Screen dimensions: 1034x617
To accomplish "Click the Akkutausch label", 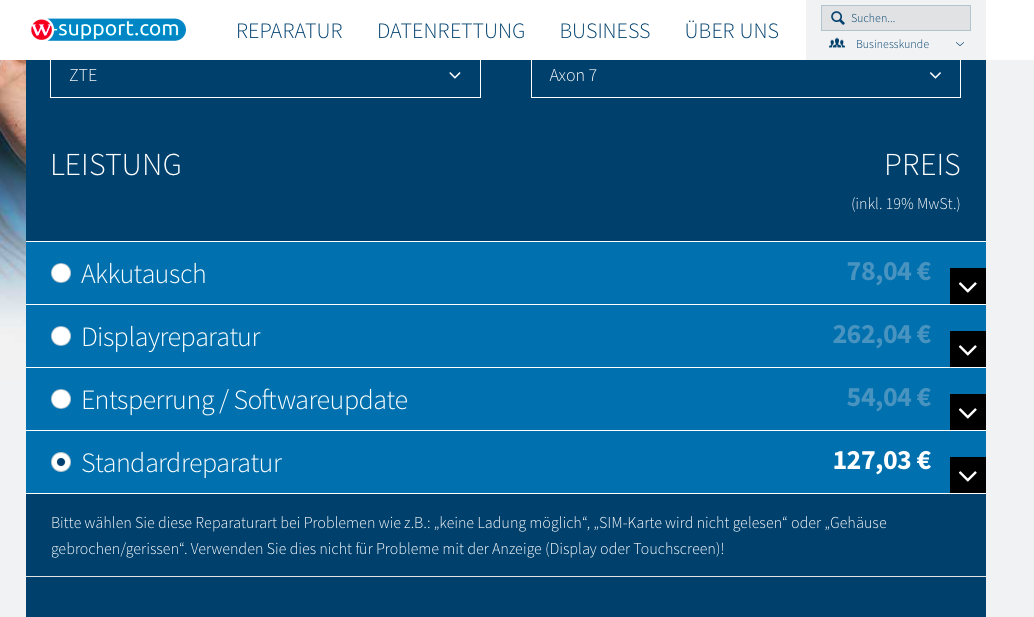I will [x=144, y=274].
